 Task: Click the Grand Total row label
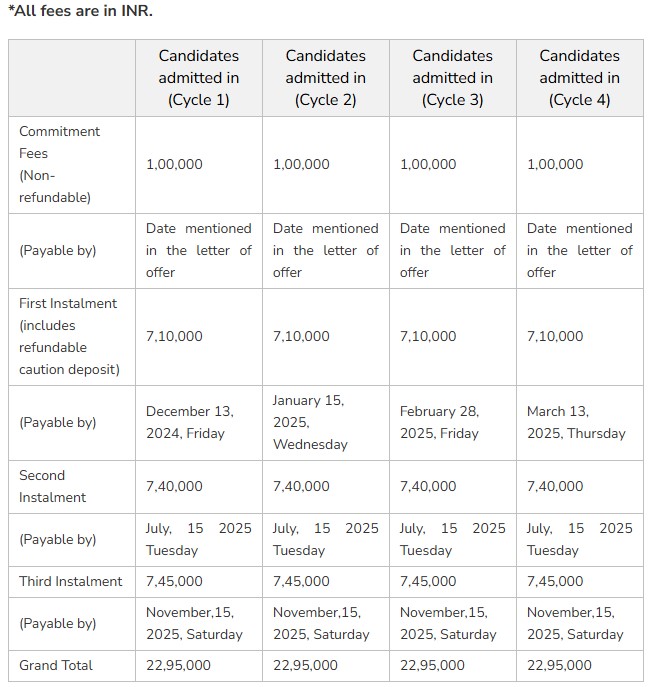(56, 666)
